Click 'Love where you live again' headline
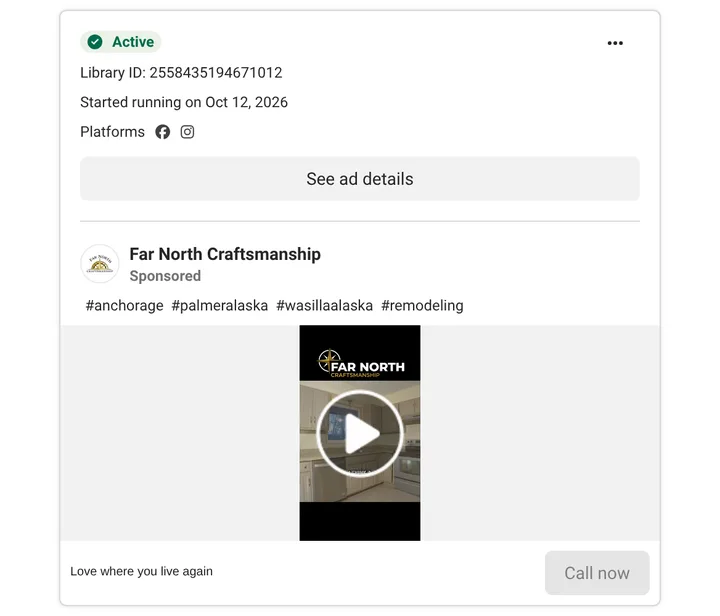Image resolution: width=720 pixels, height=616 pixels. coord(141,571)
